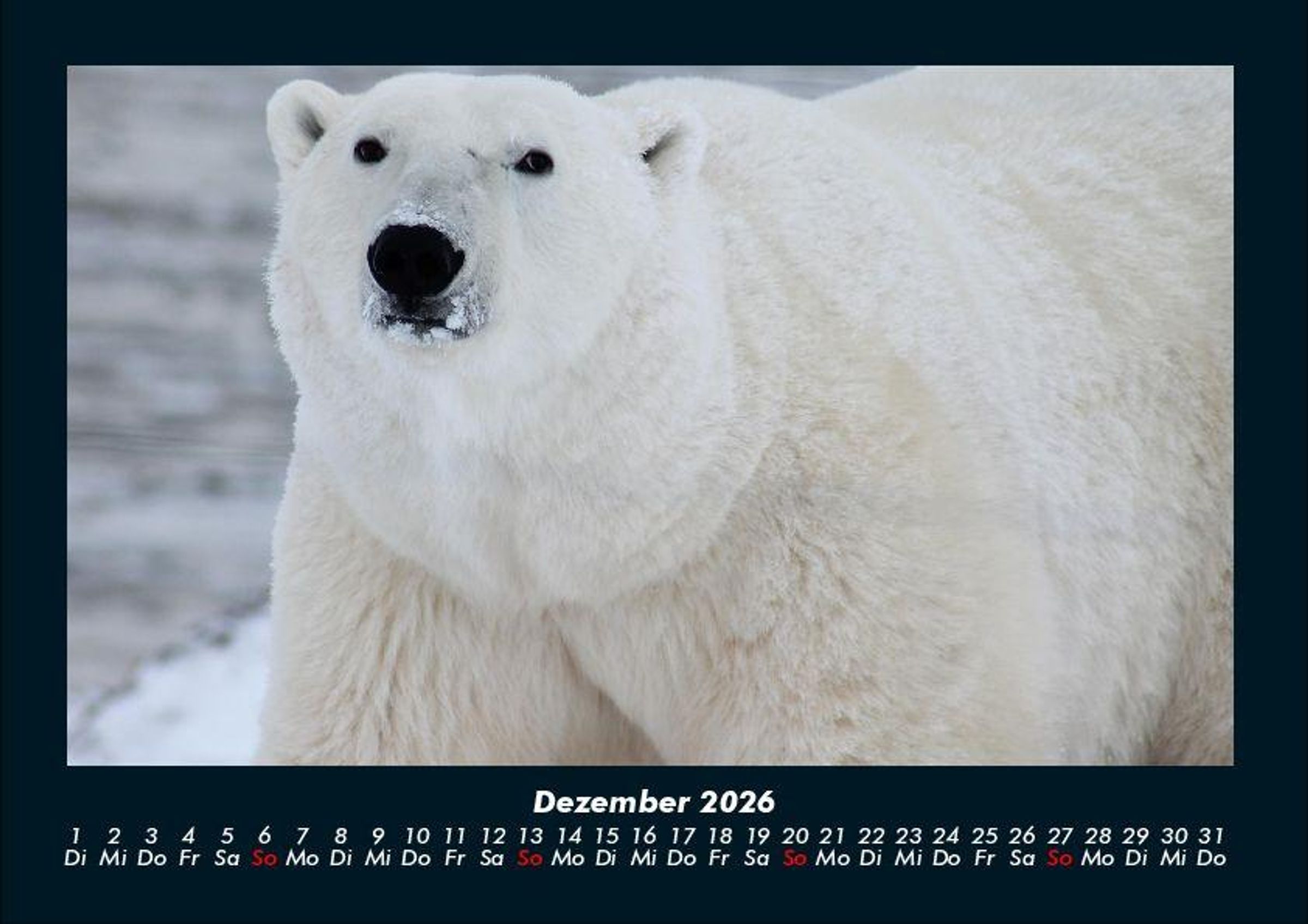Click the red Sunday date 27 So
Screen dimensions: 1308x924
point(1060,847)
